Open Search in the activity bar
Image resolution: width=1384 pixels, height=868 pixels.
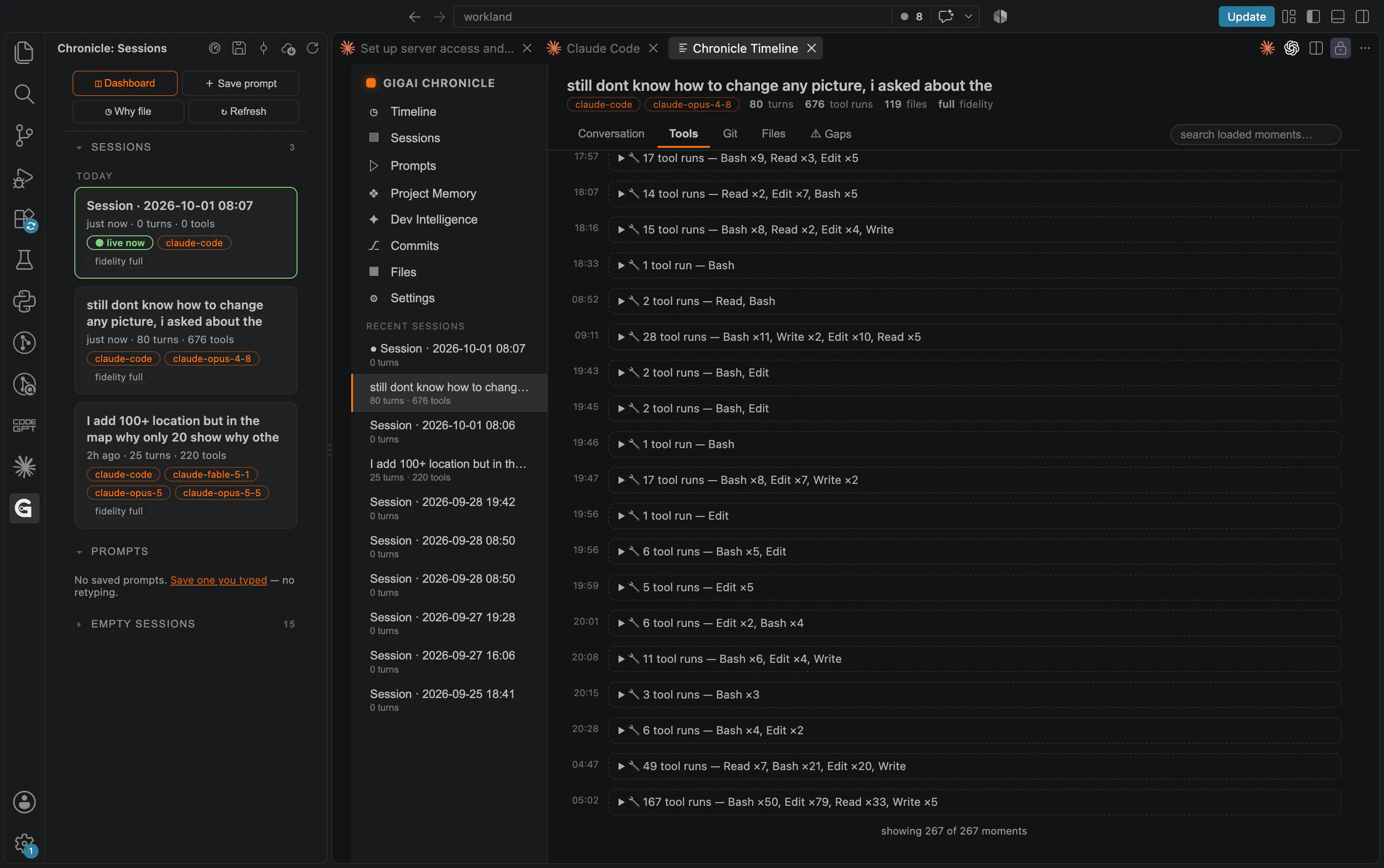tap(24, 94)
